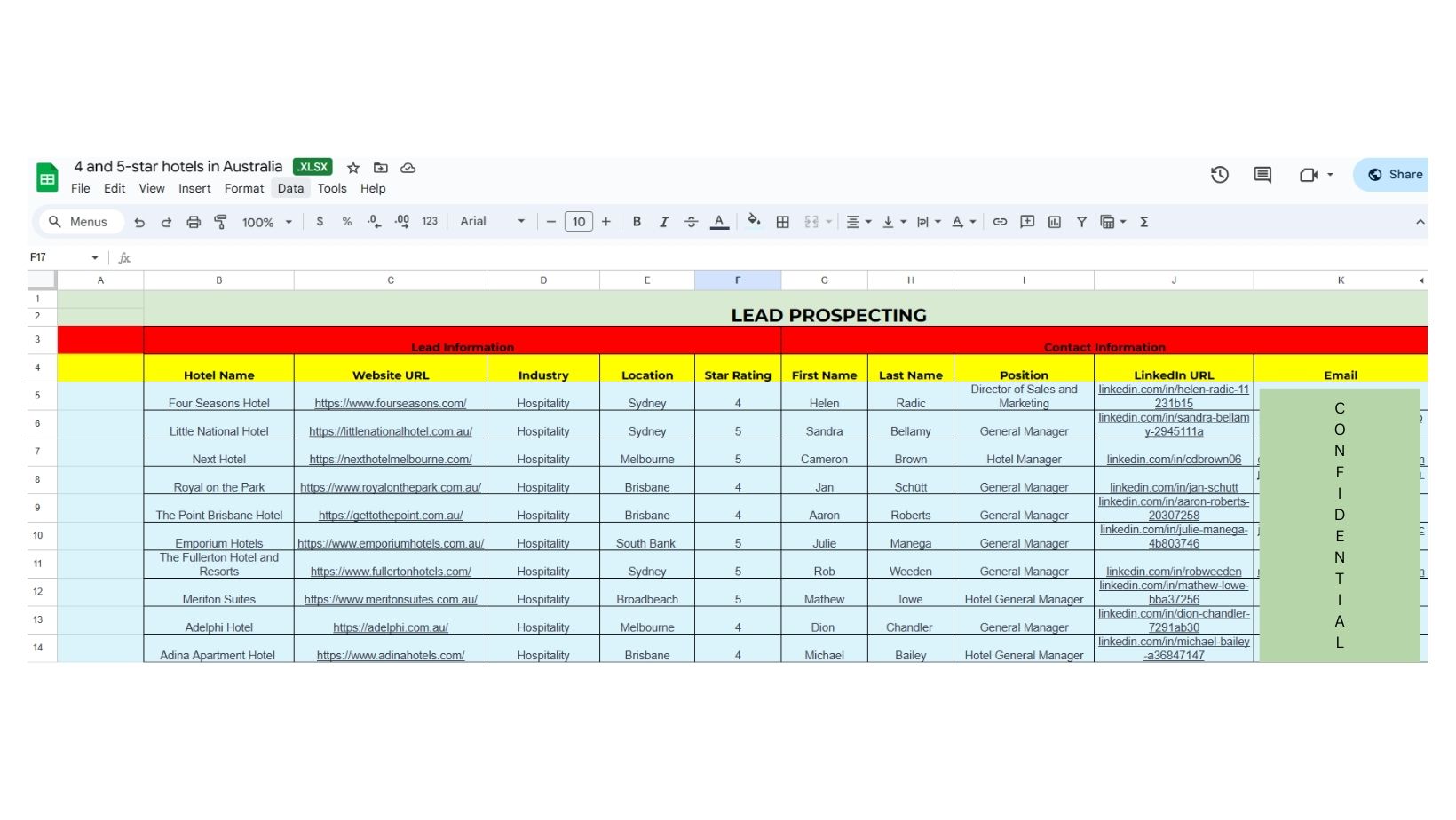Open the linkedin.com/in/robweeden link
The image size is (1456, 820).
tap(1174, 572)
